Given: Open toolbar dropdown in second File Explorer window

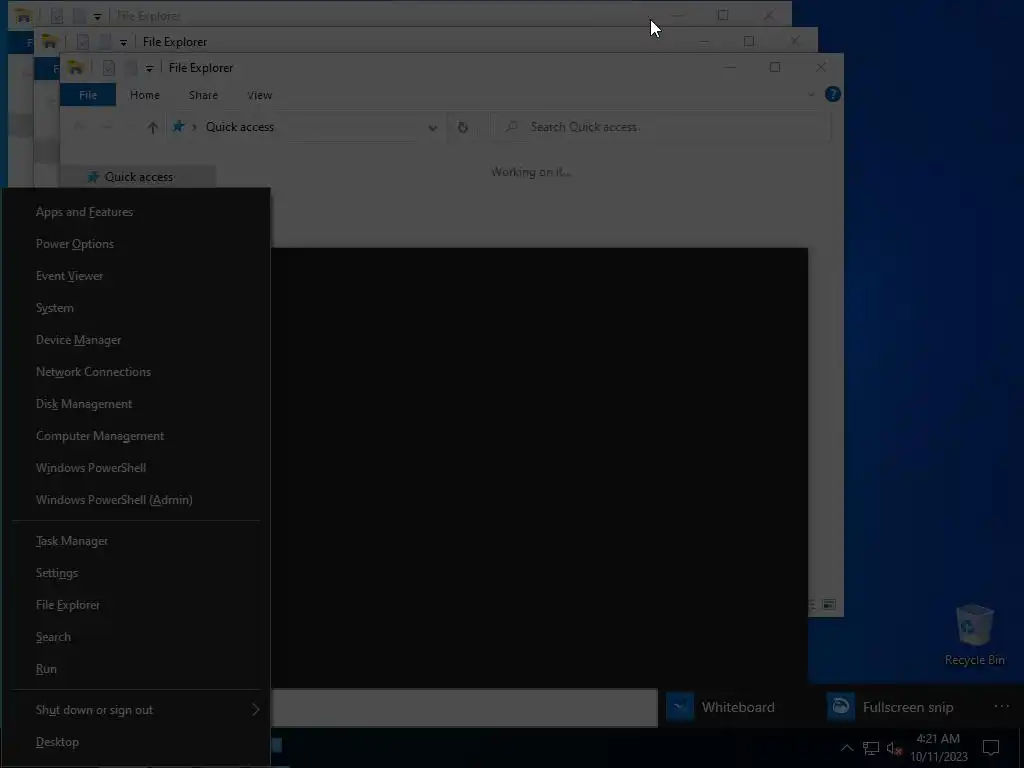Looking at the screenshot, I should point(123,42).
